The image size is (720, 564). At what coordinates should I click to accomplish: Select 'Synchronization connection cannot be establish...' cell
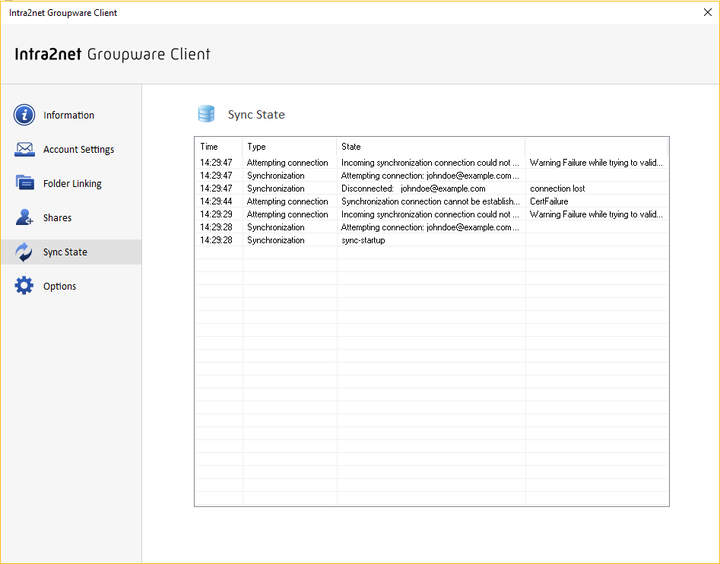click(x=431, y=201)
